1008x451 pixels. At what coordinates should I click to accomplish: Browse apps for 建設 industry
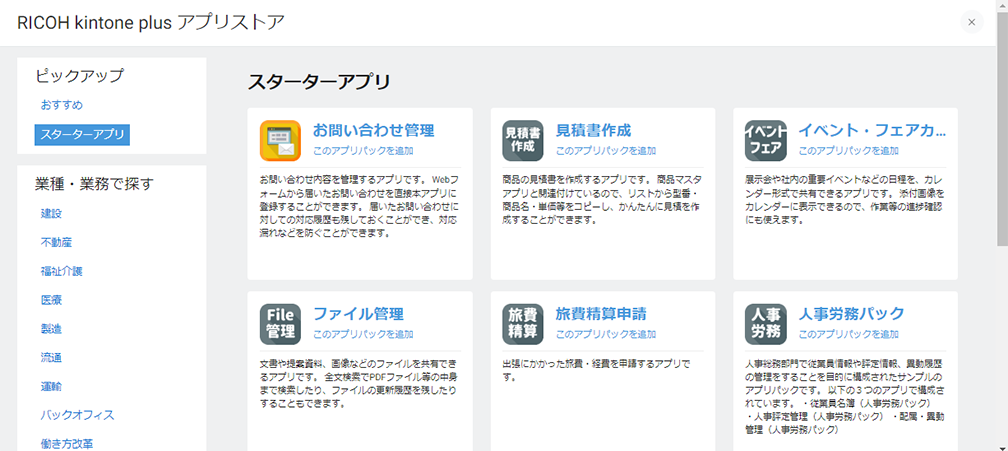tap(51, 213)
